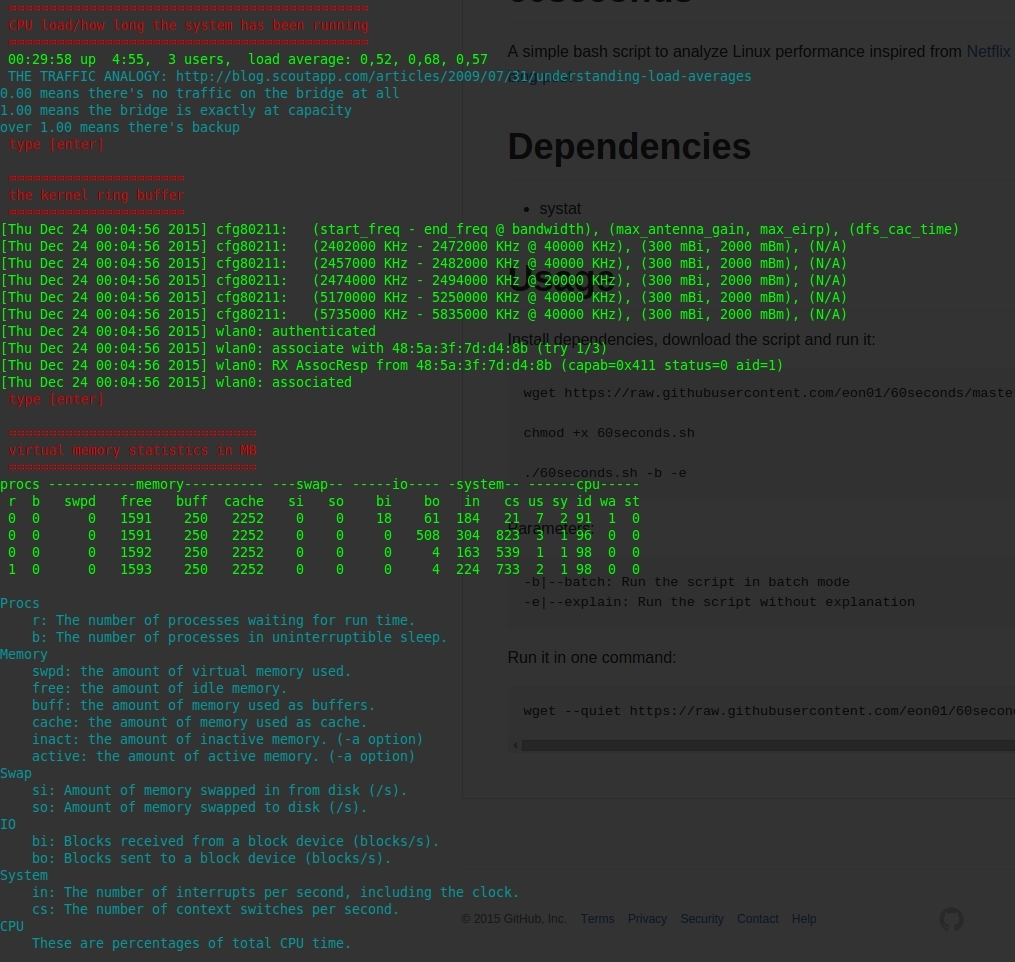Click 'wlan0: RX AssocResp' log line
This screenshot has width=1015, height=962.
(392, 366)
